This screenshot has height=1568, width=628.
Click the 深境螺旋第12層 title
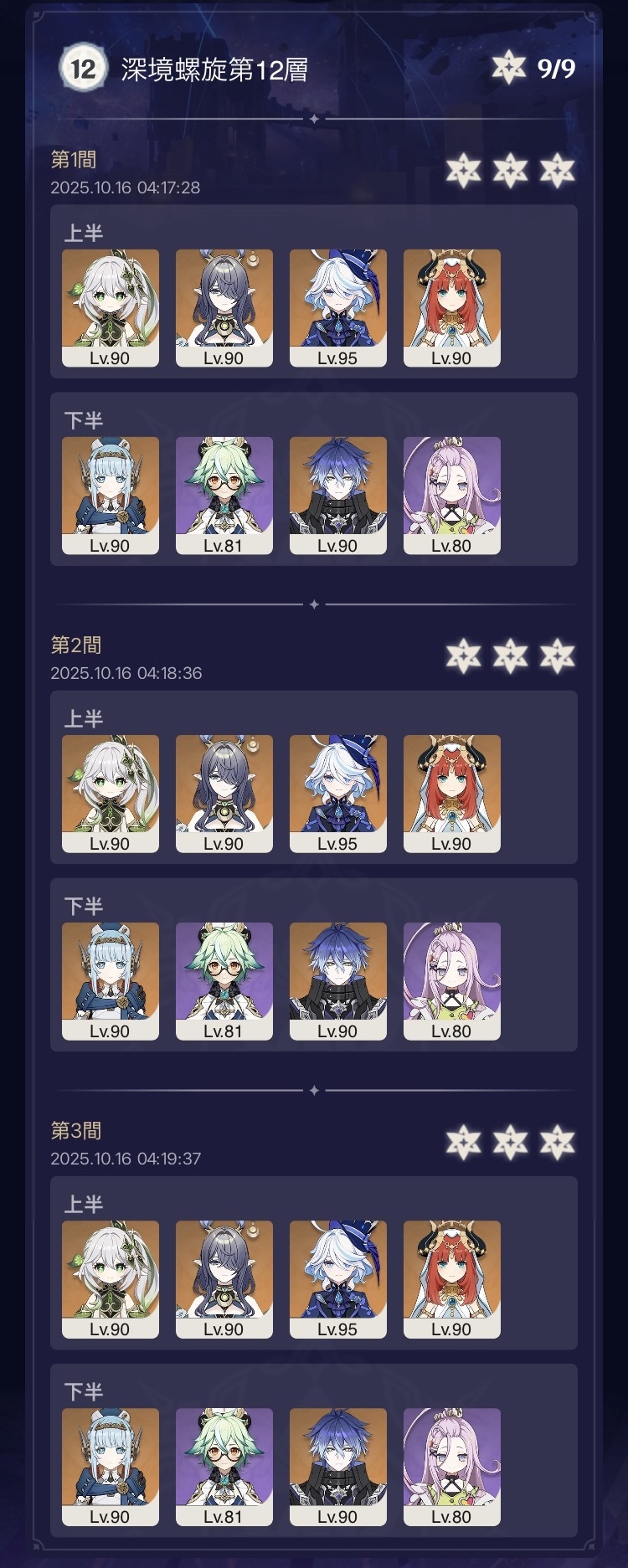pyautogui.click(x=214, y=69)
